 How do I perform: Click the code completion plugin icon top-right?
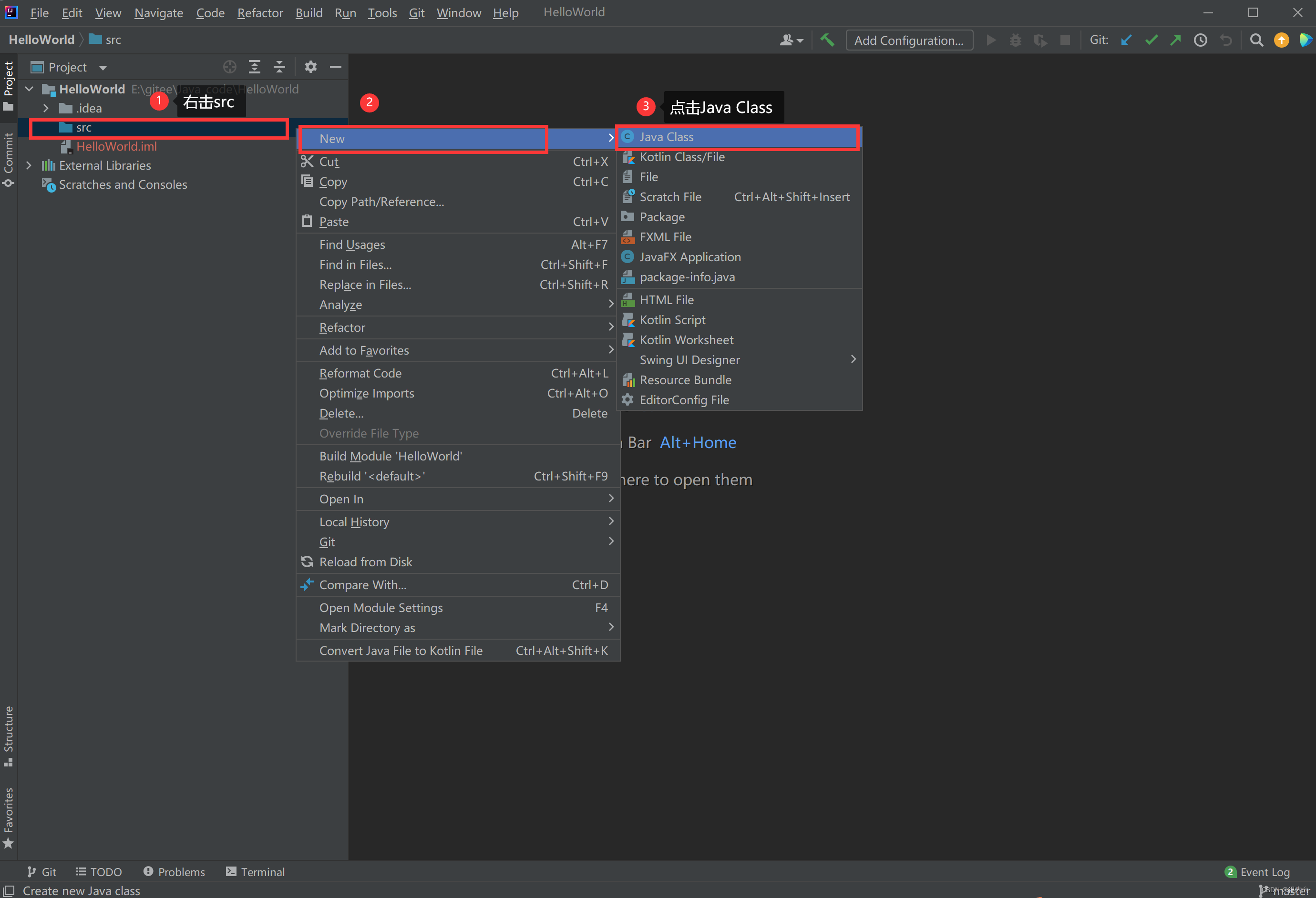click(1305, 40)
